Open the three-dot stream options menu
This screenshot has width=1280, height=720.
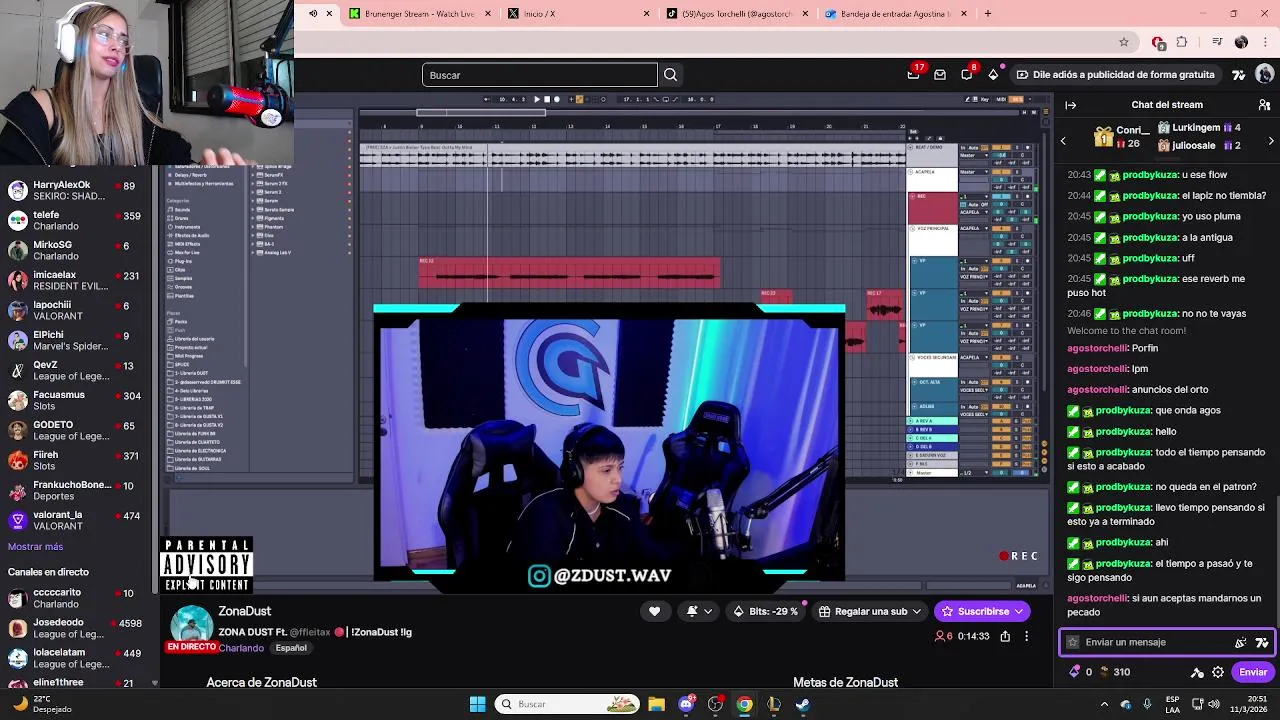click(x=1026, y=636)
